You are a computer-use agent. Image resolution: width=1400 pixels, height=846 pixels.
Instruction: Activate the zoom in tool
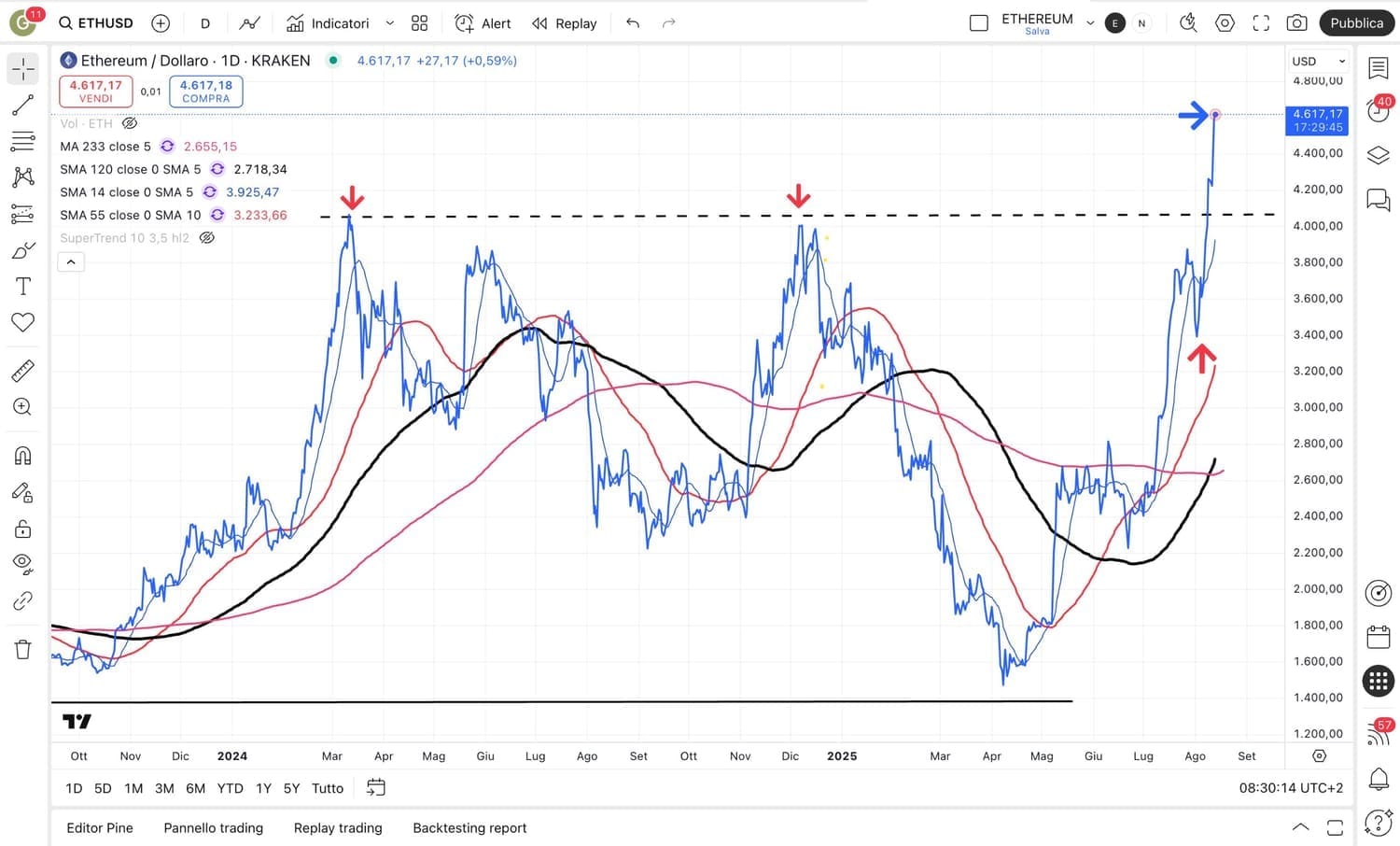pos(23,407)
